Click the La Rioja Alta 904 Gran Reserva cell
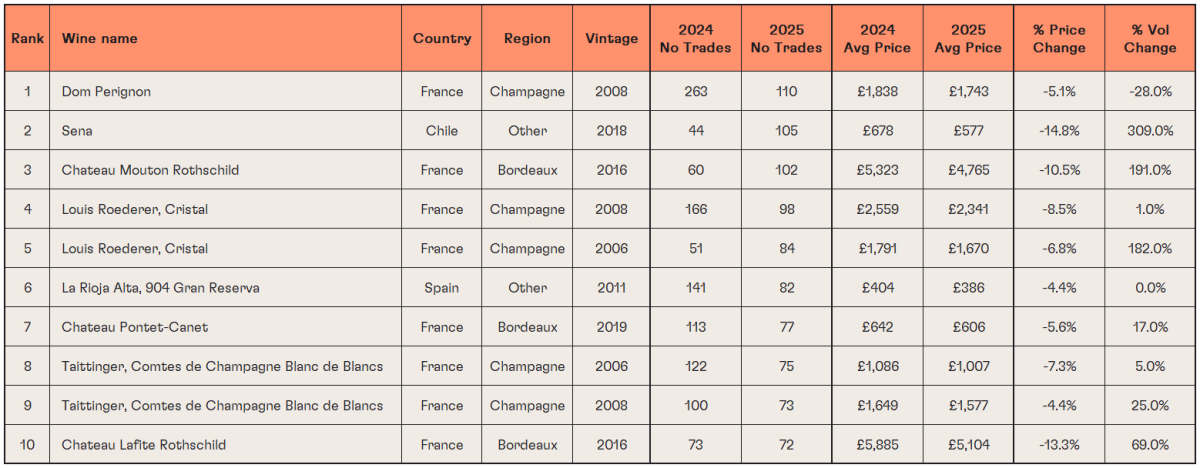The image size is (1200, 468). tap(227, 288)
